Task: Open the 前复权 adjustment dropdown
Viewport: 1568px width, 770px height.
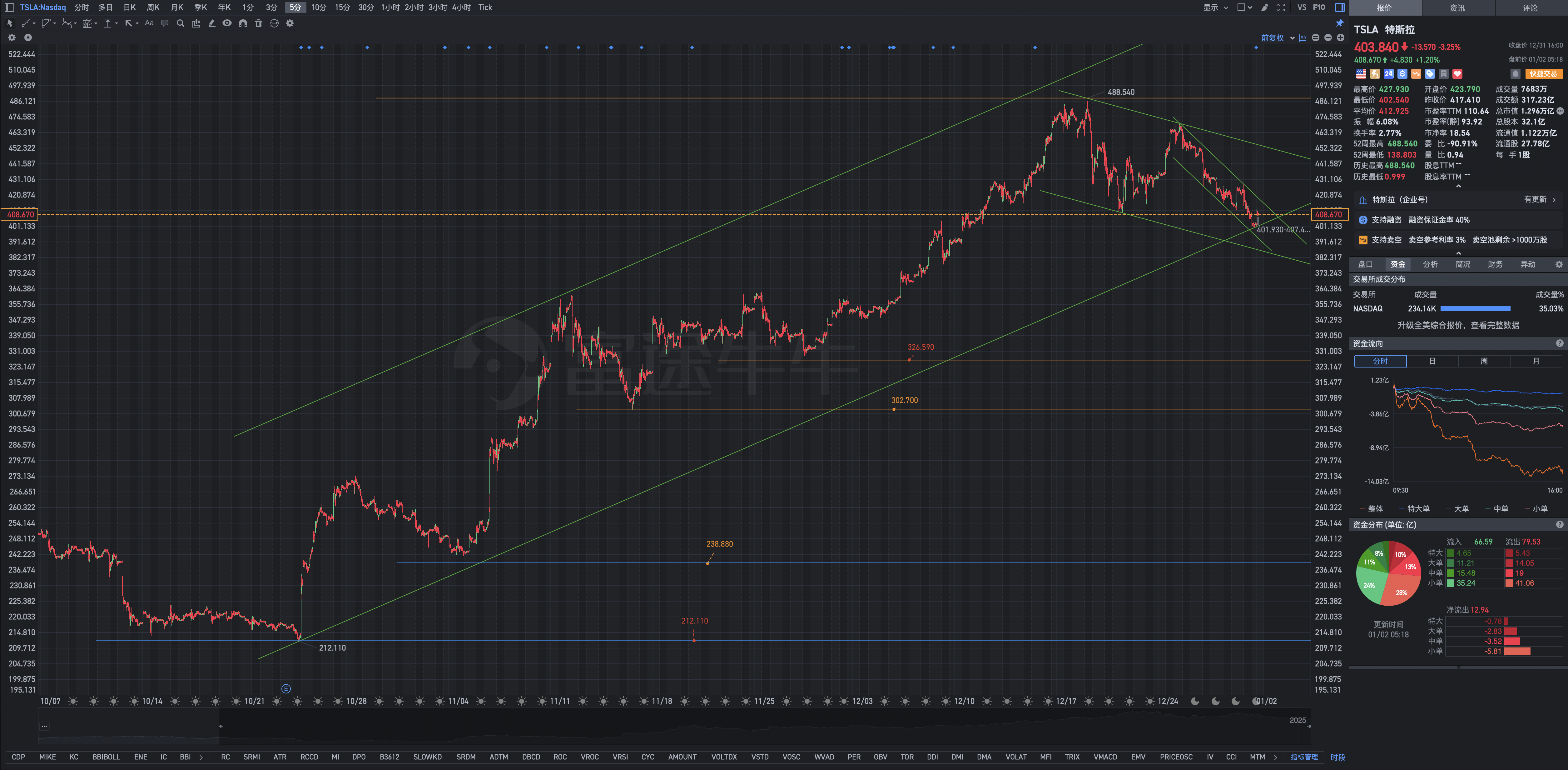Action: pyautogui.click(x=1277, y=38)
